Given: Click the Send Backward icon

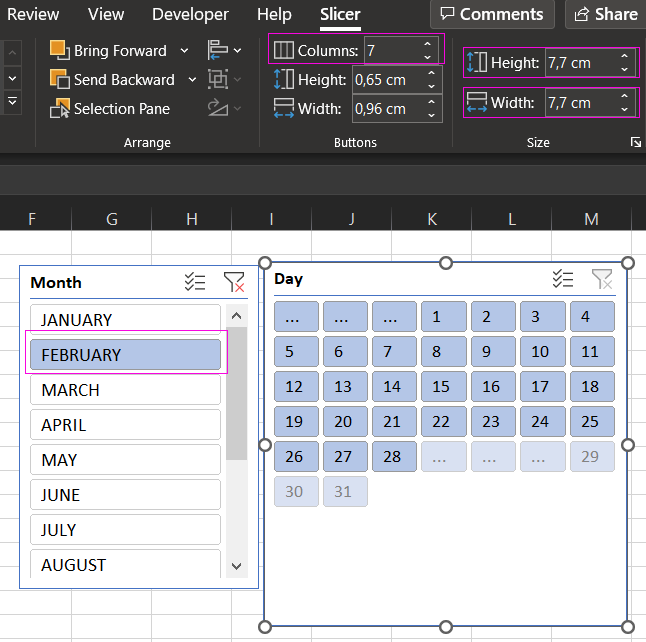Looking at the screenshot, I should pyautogui.click(x=59, y=79).
